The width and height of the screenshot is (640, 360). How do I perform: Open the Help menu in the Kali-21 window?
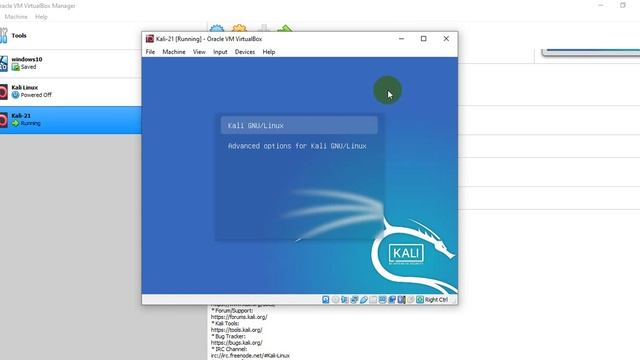(x=269, y=52)
